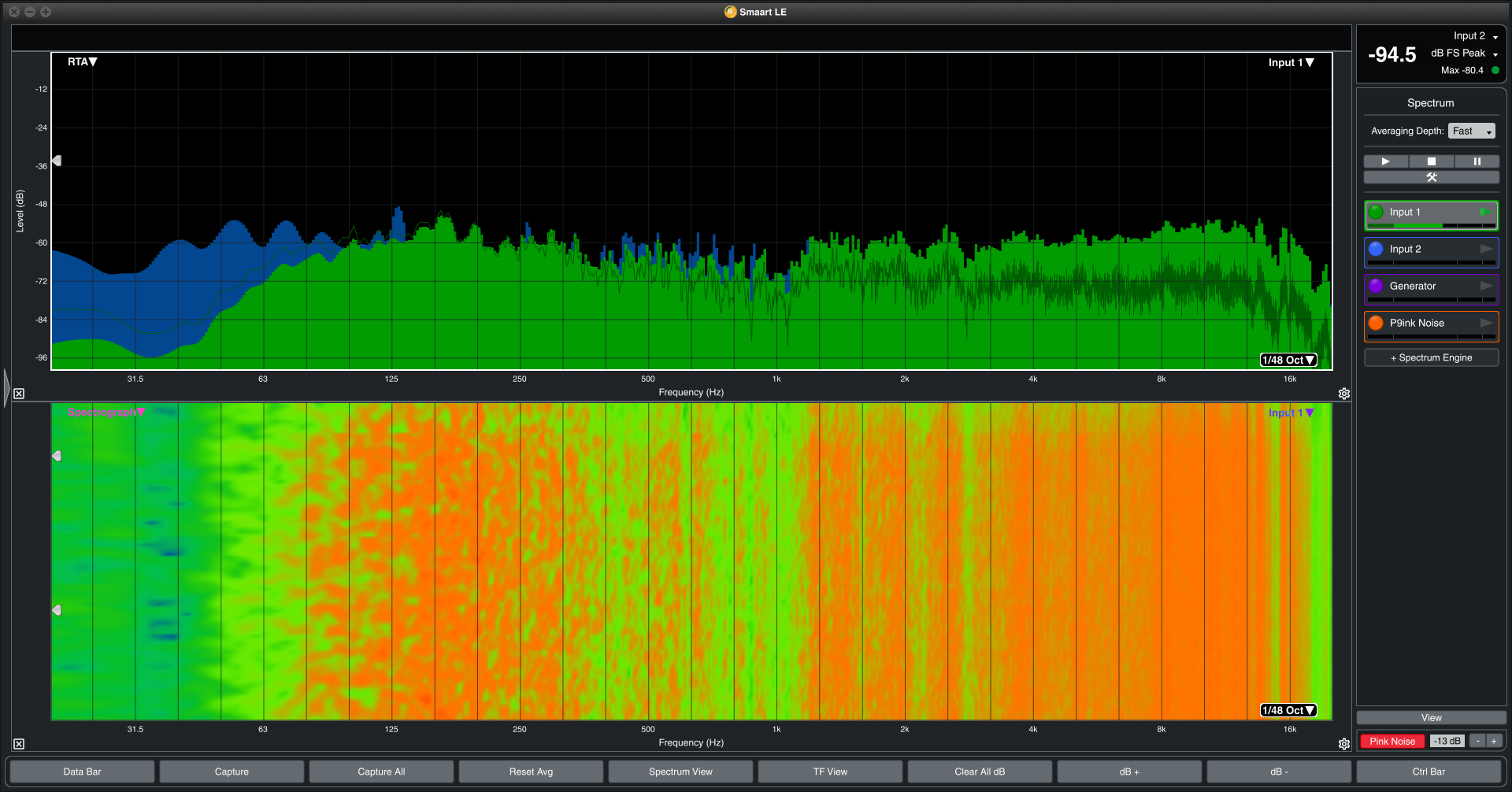Pause measurement with the pause button

[1477, 161]
